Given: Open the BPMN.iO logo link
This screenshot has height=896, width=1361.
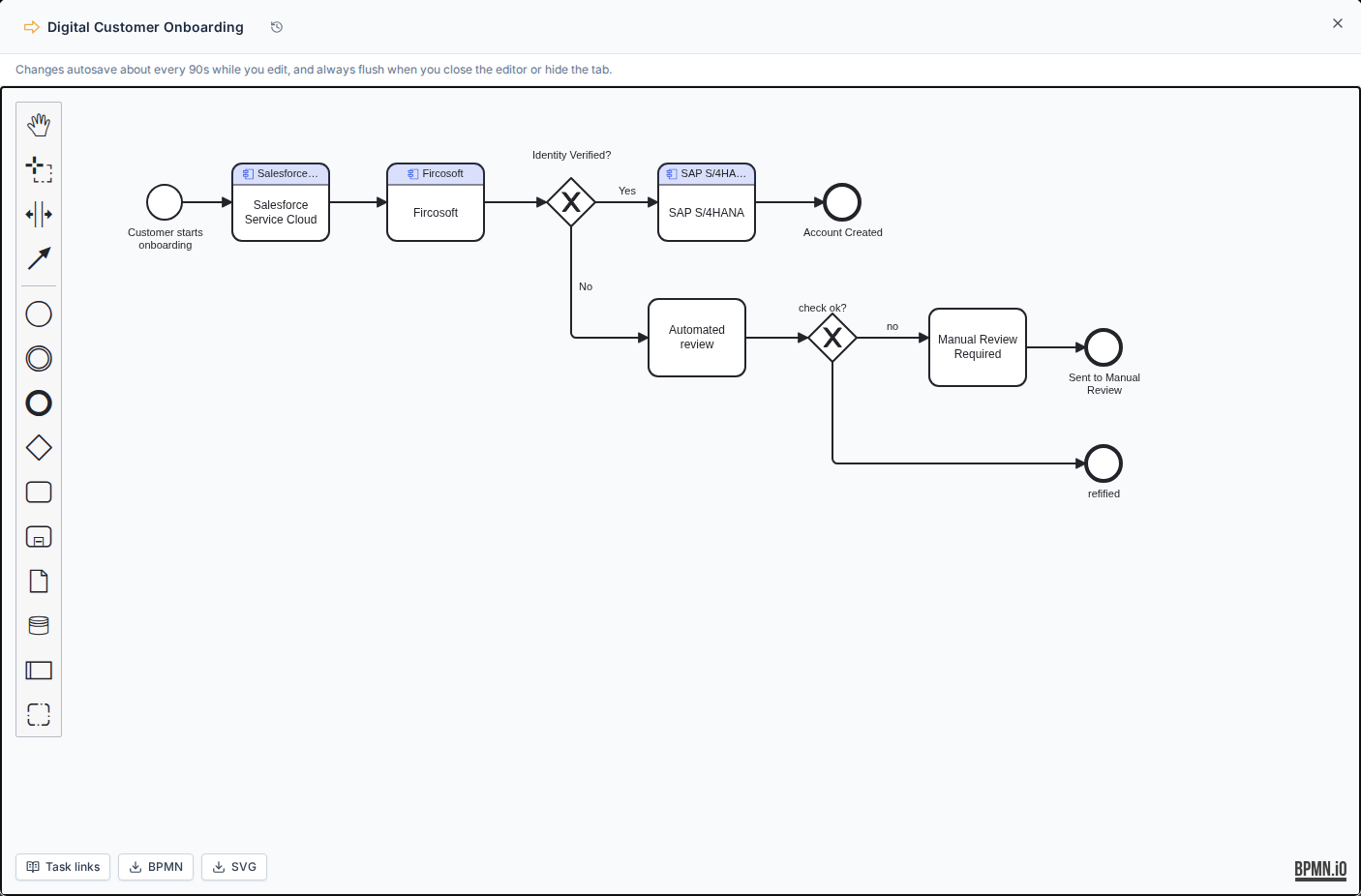Looking at the screenshot, I should coord(1320,870).
